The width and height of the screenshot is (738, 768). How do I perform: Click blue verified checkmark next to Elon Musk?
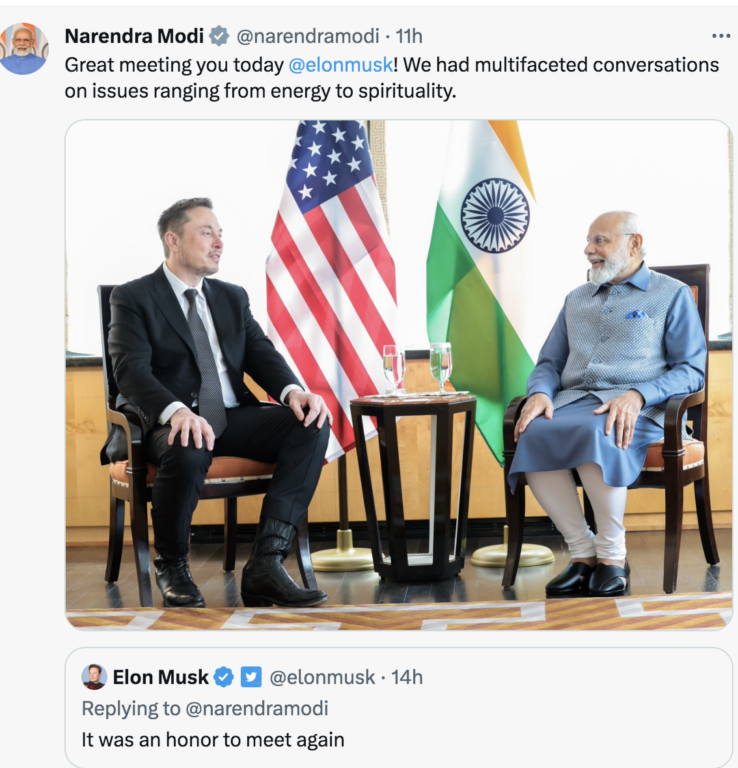224,677
